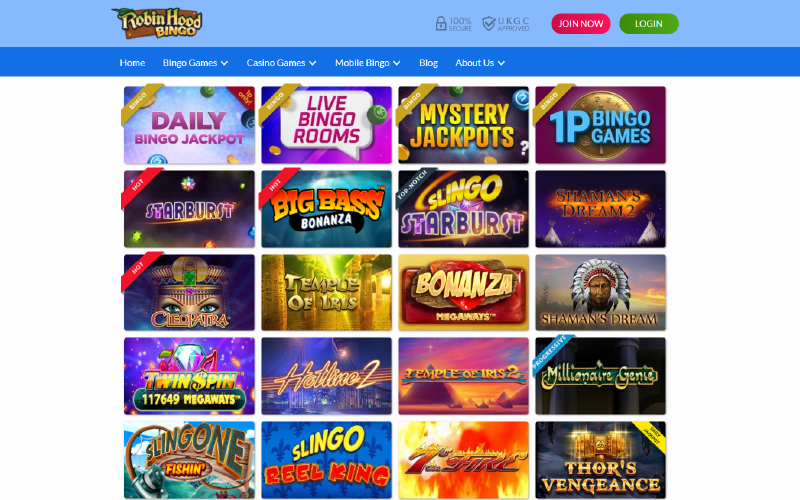Image resolution: width=800 pixels, height=500 pixels.
Task: Click the green Login button
Action: pos(648,23)
